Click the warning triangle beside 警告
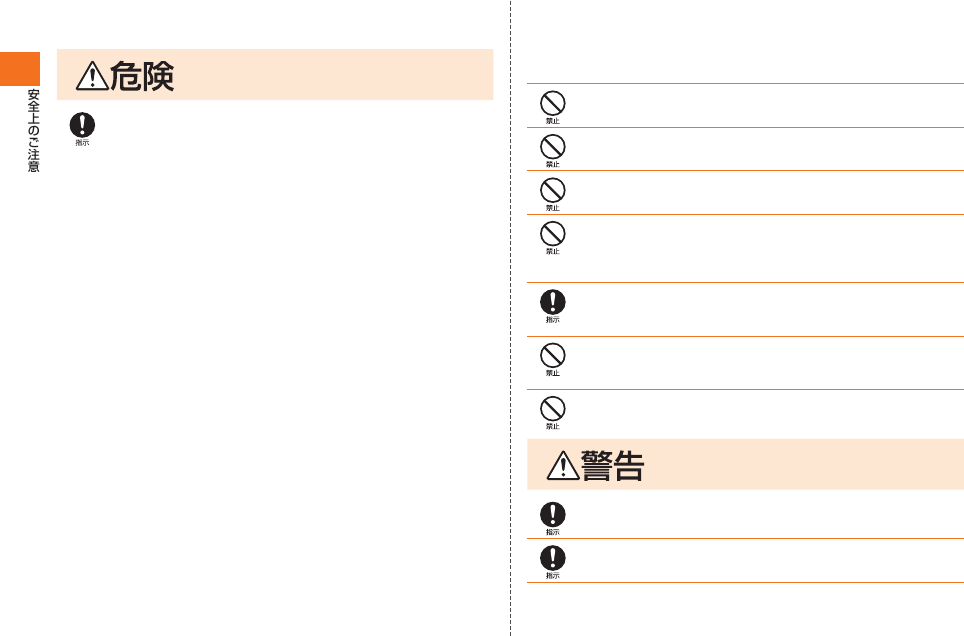 [563, 465]
